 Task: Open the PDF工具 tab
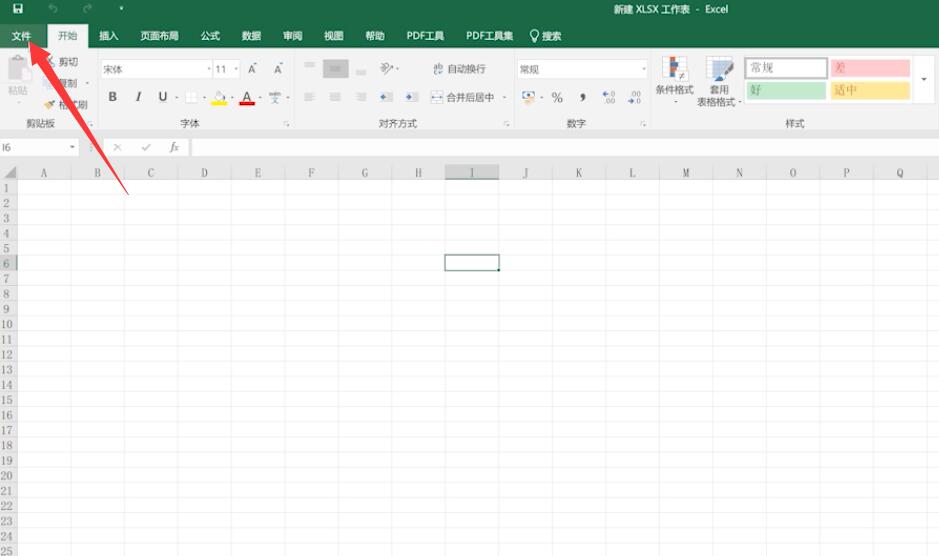[425, 36]
